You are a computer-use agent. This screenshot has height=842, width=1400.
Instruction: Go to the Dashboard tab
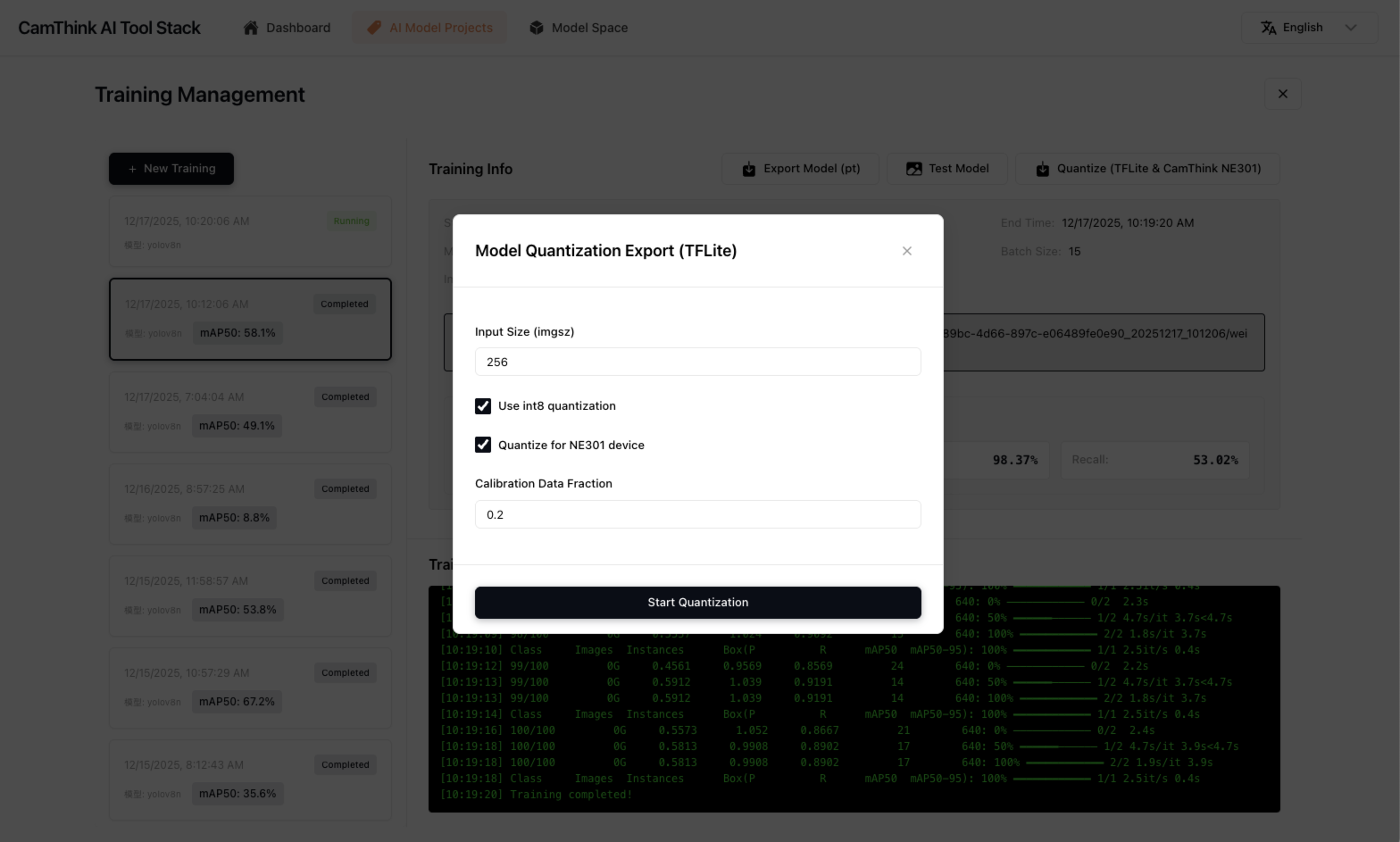pyautogui.click(x=287, y=28)
